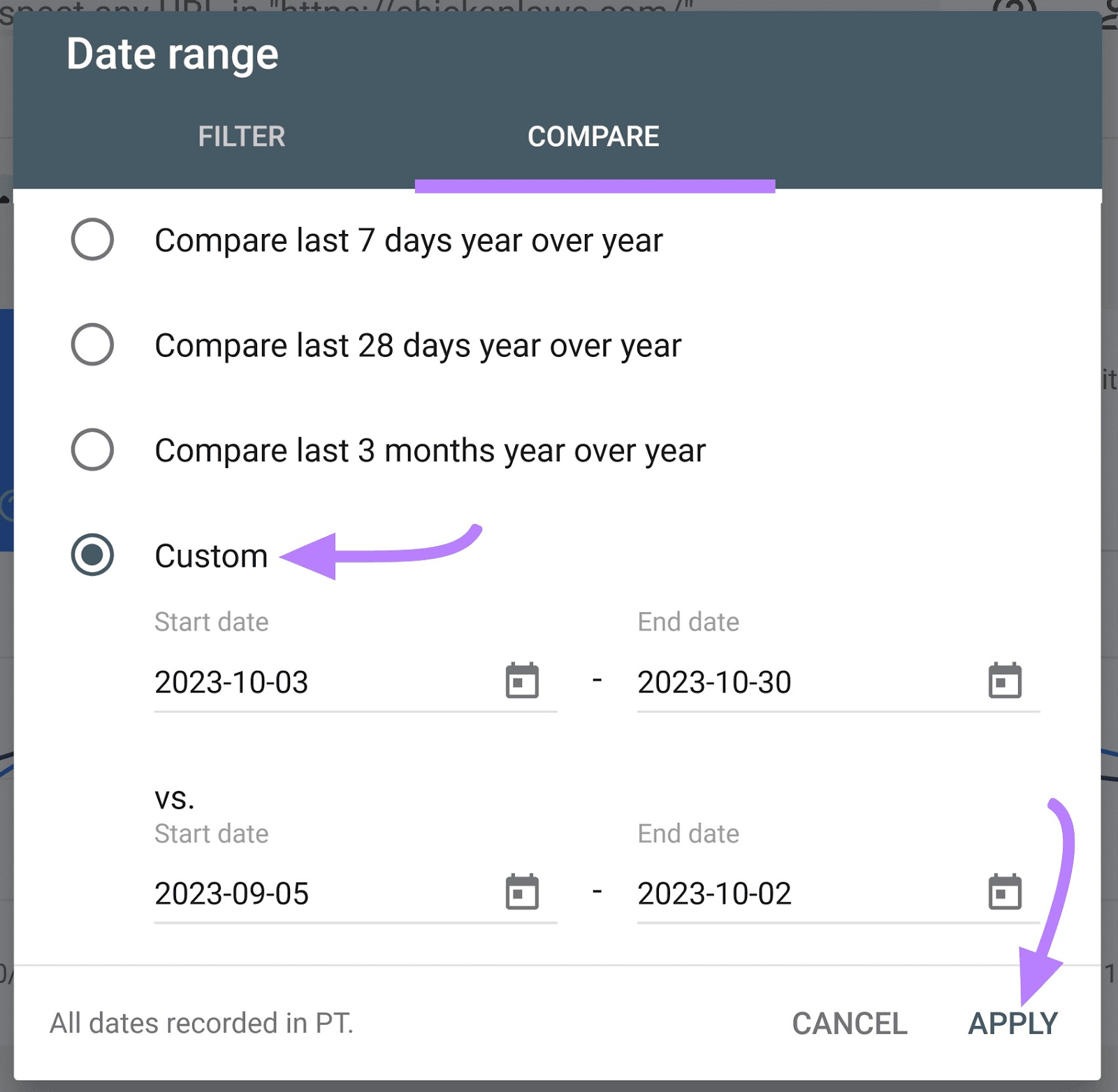Open calendar for first Start date
Image resolution: width=1118 pixels, height=1092 pixels.
point(522,681)
